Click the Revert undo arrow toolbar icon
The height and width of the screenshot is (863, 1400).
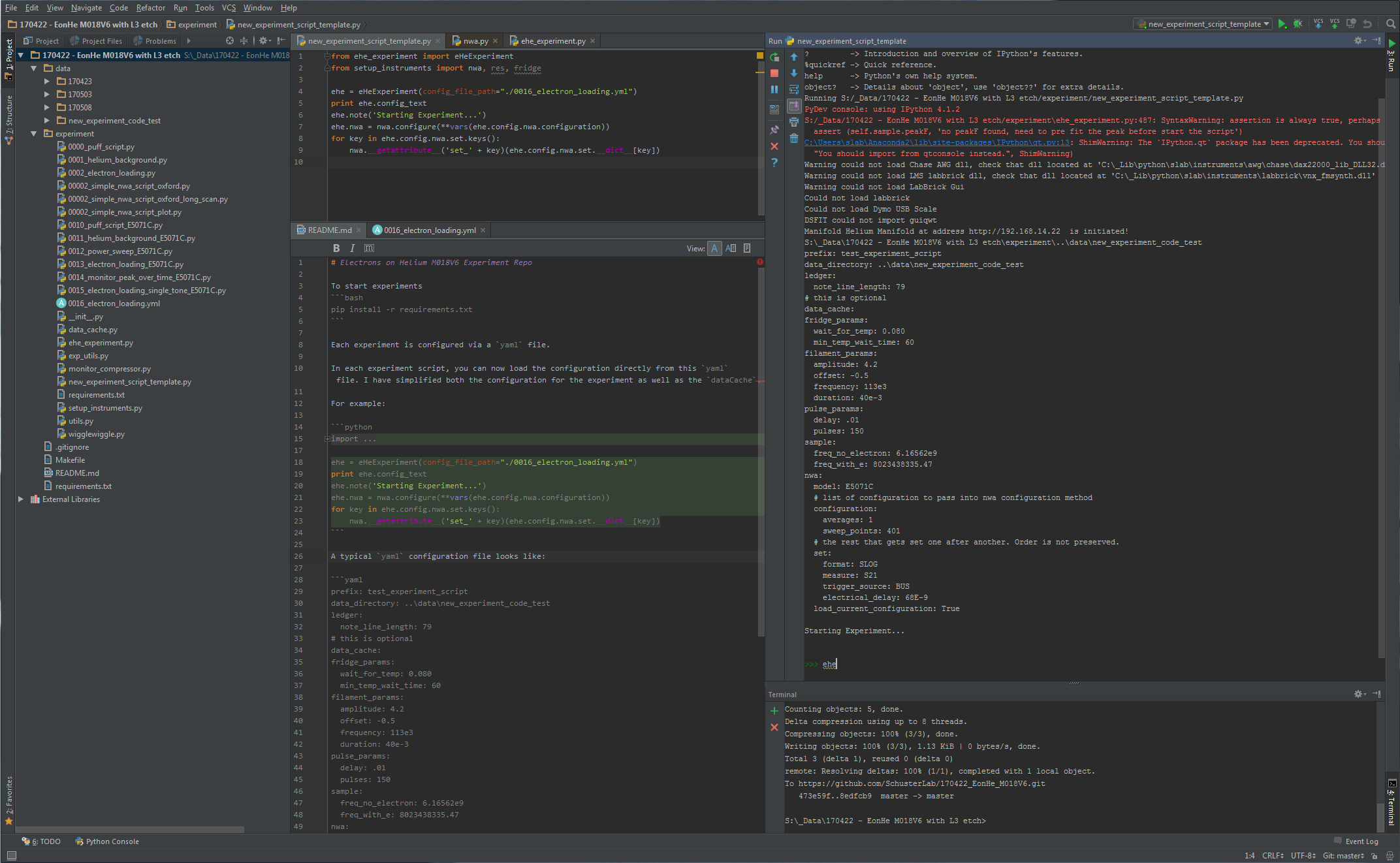(x=1367, y=24)
